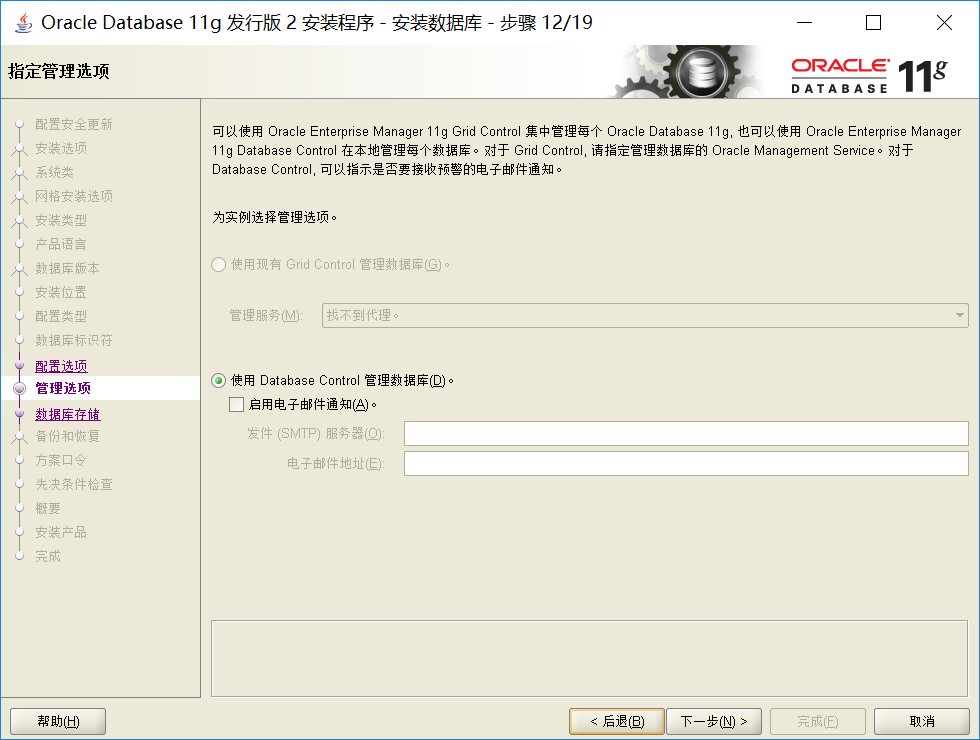Click the 安装选项 step in sidebar
This screenshot has height=740, width=980.
point(61,148)
